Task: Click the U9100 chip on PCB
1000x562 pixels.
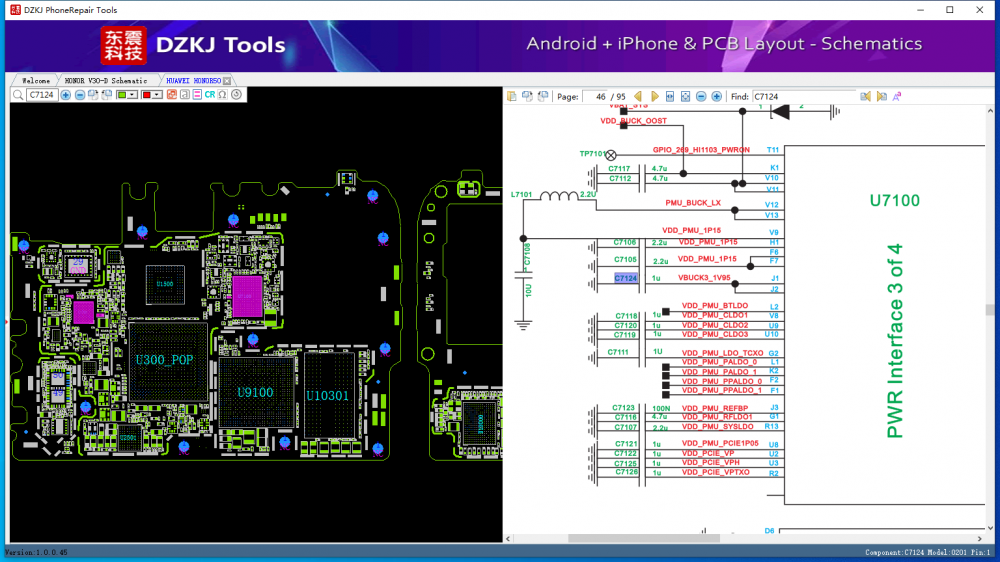Action: (255, 393)
